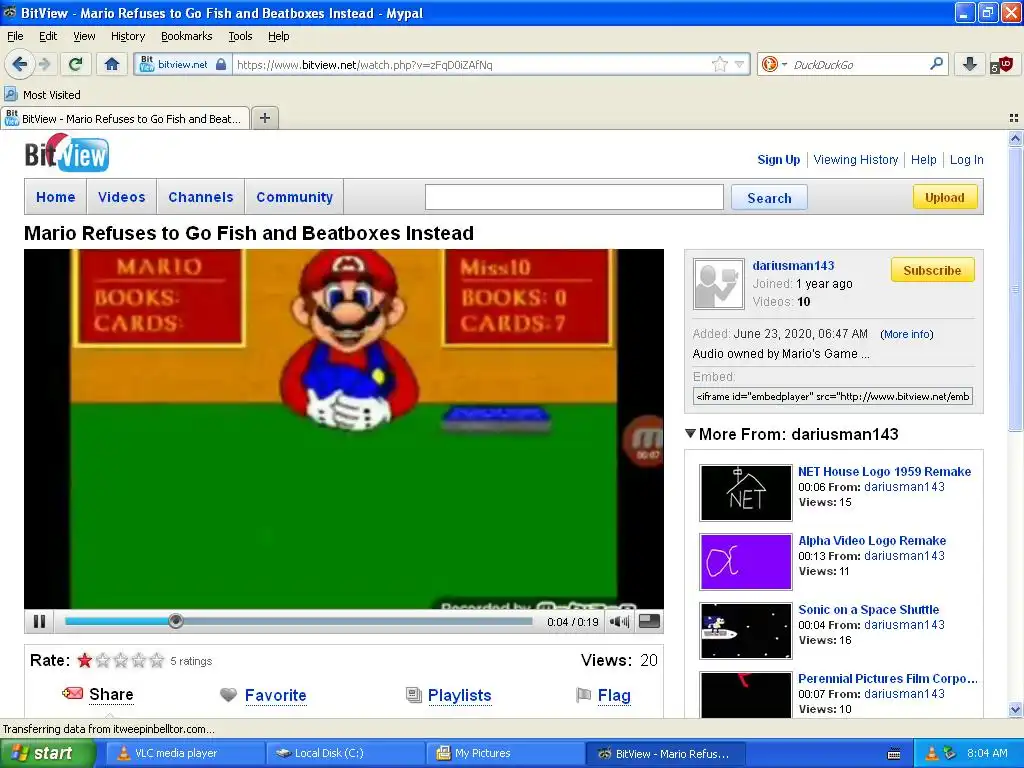Open the Bookmarks menu
Image resolution: width=1024 pixels, height=768 pixels.
(187, 36)
